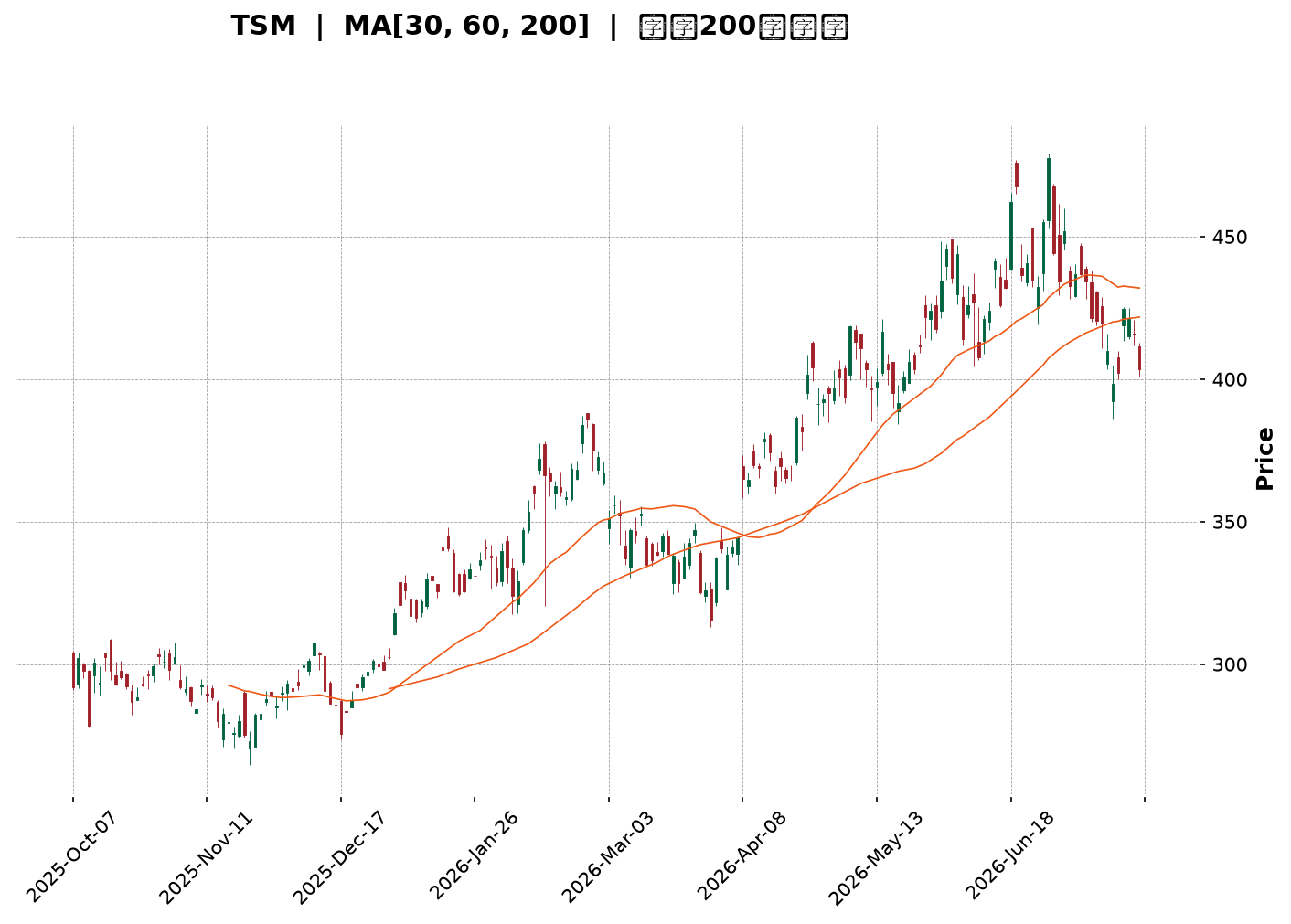Click the 2026-Mar-03 date label

pos(607,856)
